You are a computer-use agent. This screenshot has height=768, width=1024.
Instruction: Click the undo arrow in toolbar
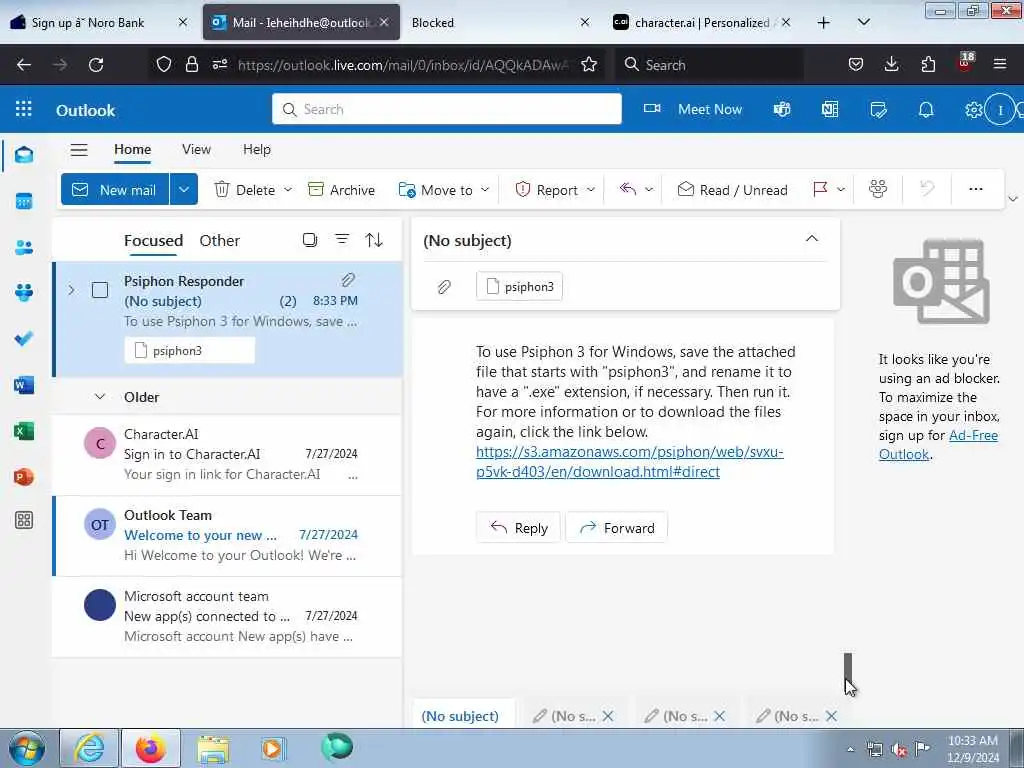(x=927, y=189)
